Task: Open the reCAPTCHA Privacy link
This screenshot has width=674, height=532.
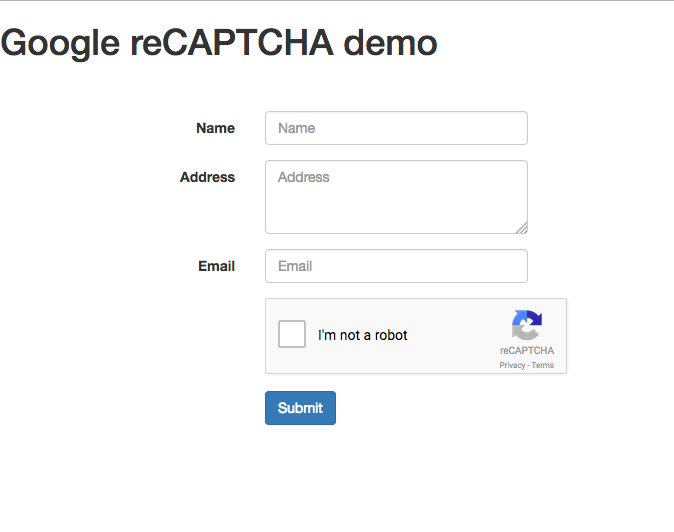Action: pos(512,365)
